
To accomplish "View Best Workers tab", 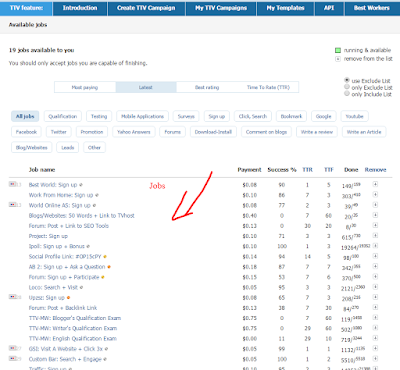I will 372,8.
